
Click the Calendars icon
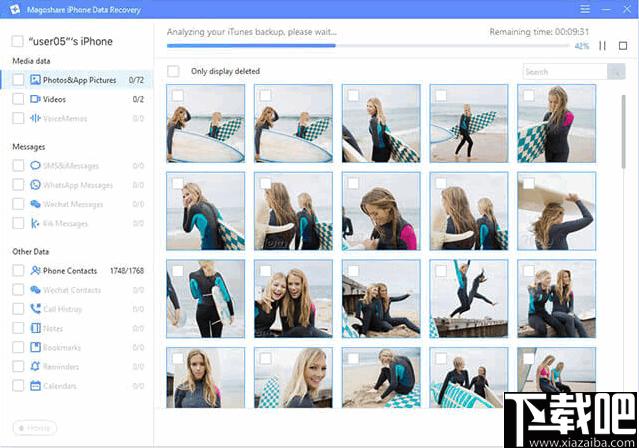(x=35, y=385)
